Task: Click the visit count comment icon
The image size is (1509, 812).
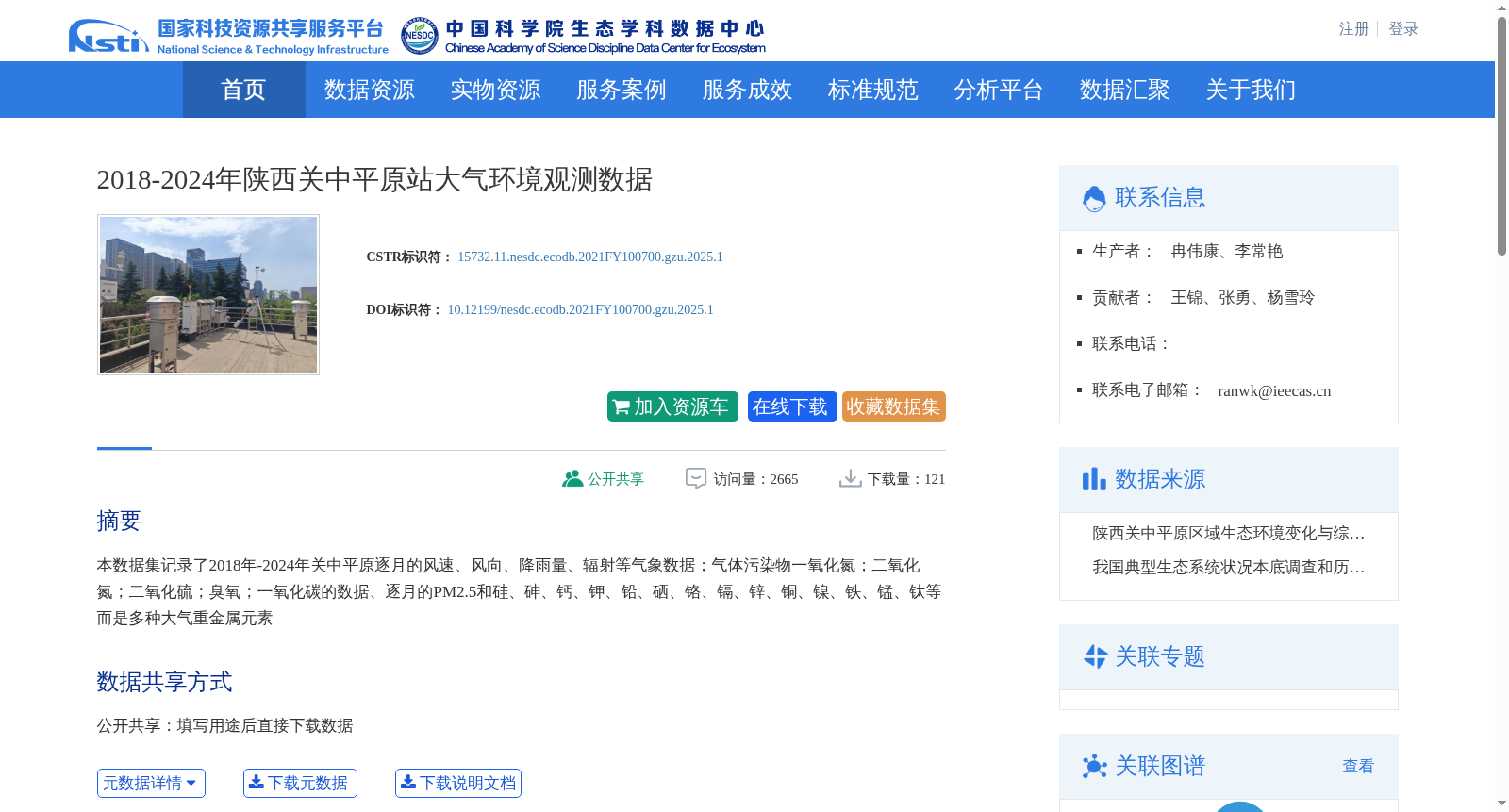Action: tap(696, 479)
